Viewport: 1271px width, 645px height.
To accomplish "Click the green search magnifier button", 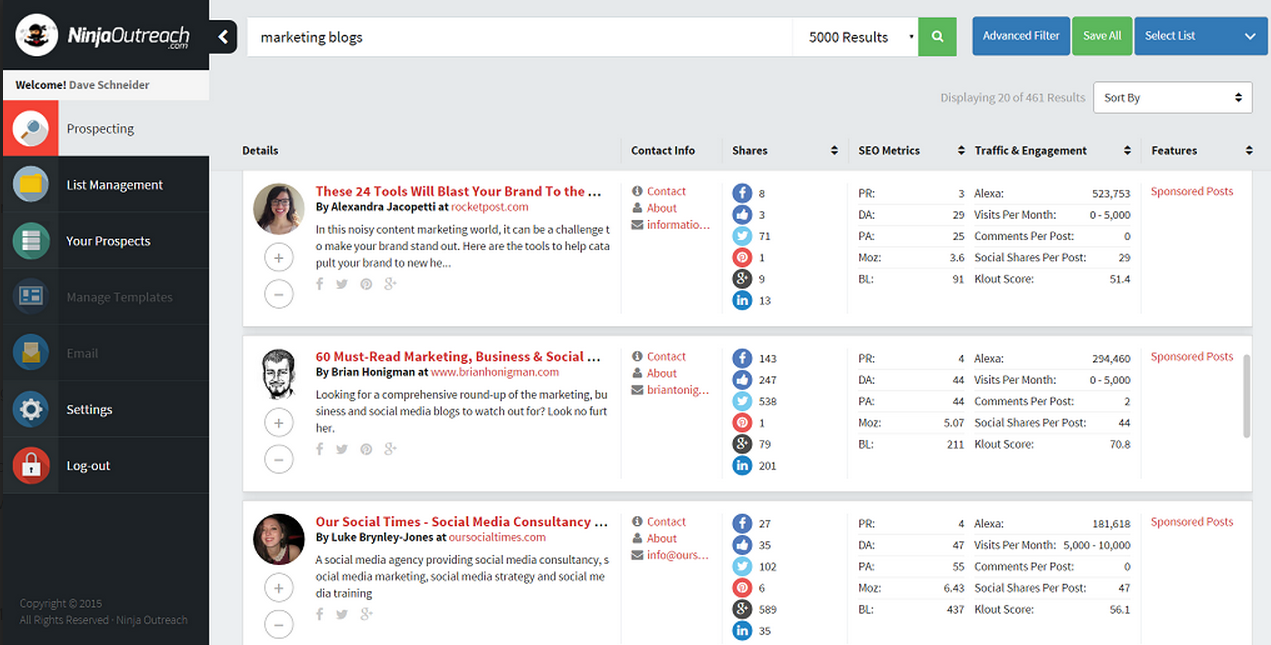I will pos(937,37).
